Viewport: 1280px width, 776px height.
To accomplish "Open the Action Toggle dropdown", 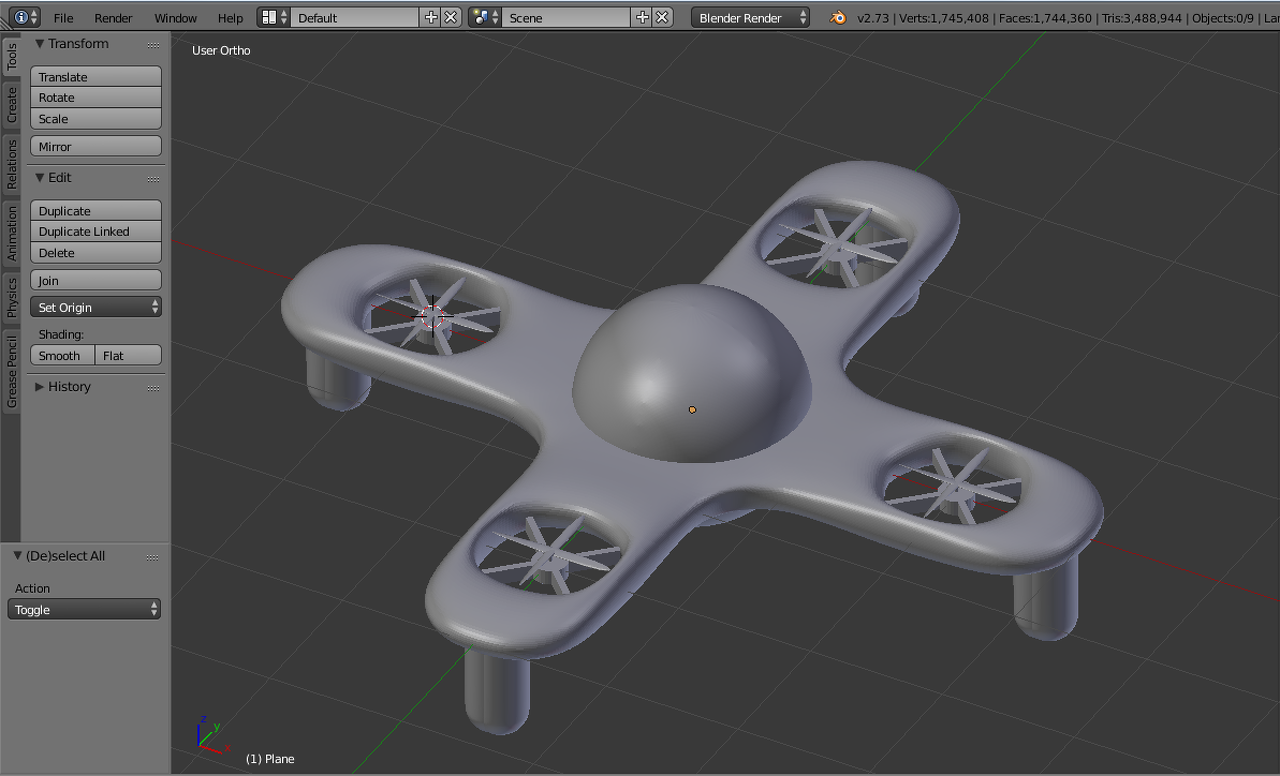I will (x=84, y=609).
